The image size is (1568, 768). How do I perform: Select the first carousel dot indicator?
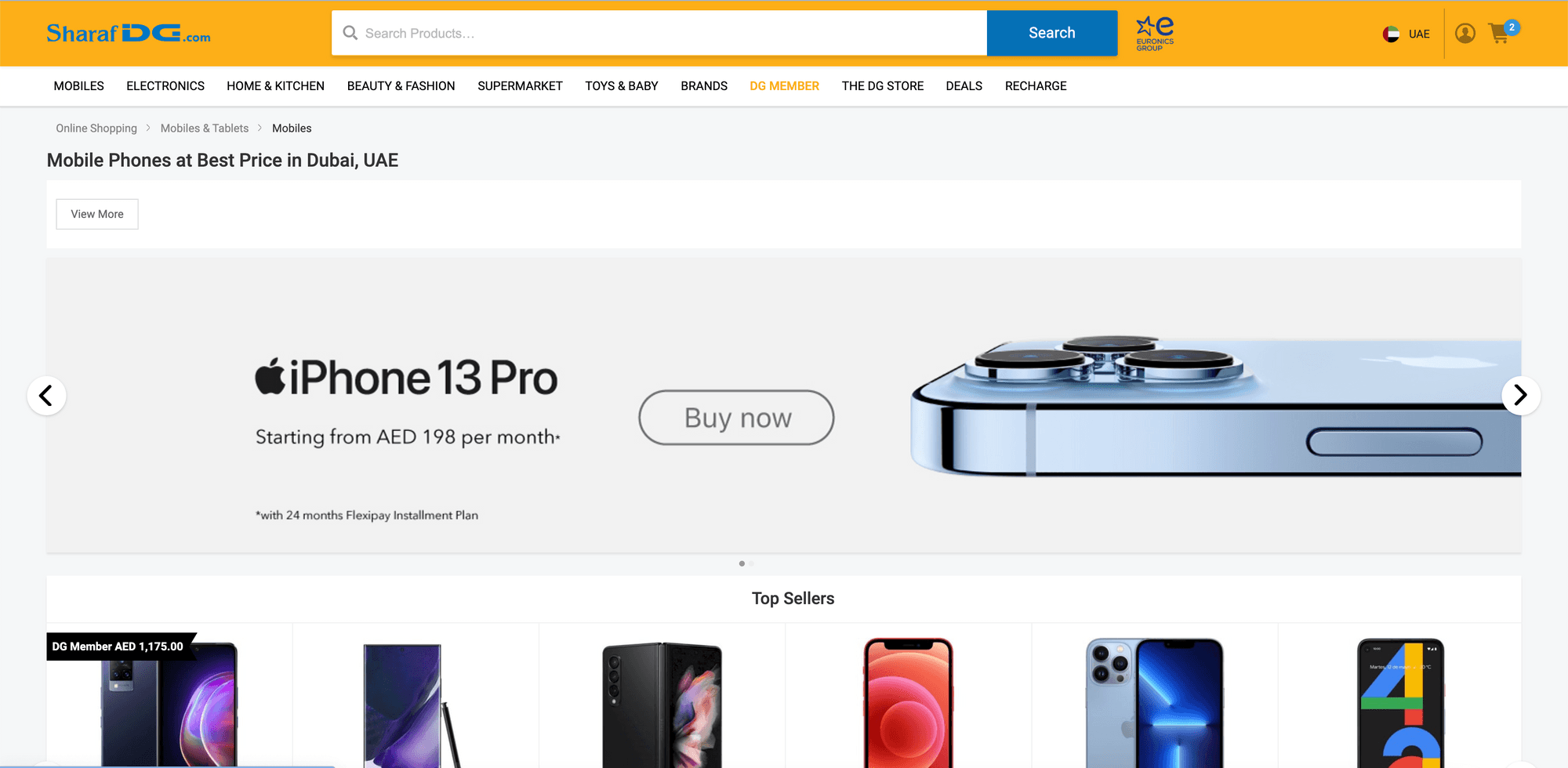point(742,563)
